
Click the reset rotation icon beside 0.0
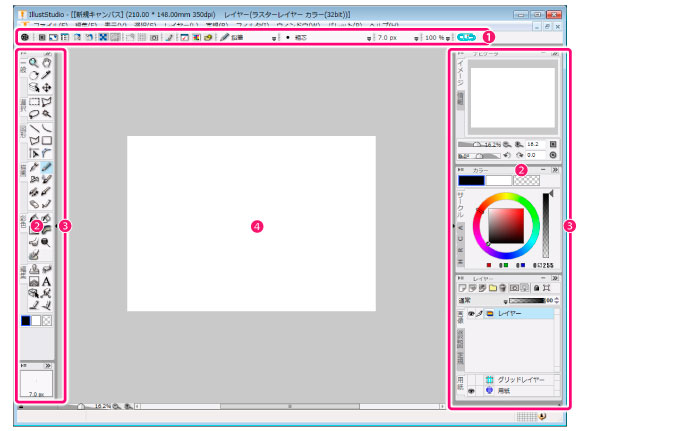tap(553, 155)
